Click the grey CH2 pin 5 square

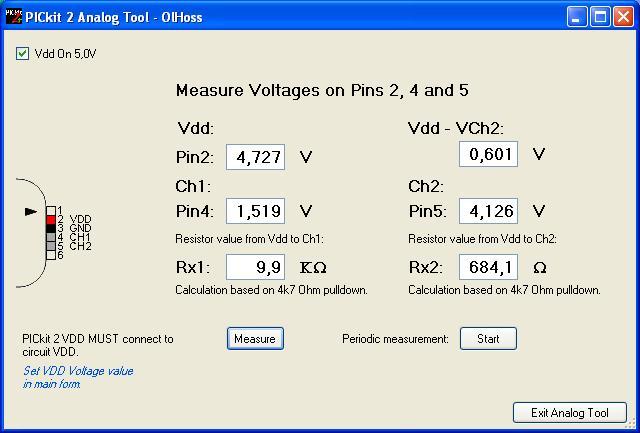coord(51,246)
